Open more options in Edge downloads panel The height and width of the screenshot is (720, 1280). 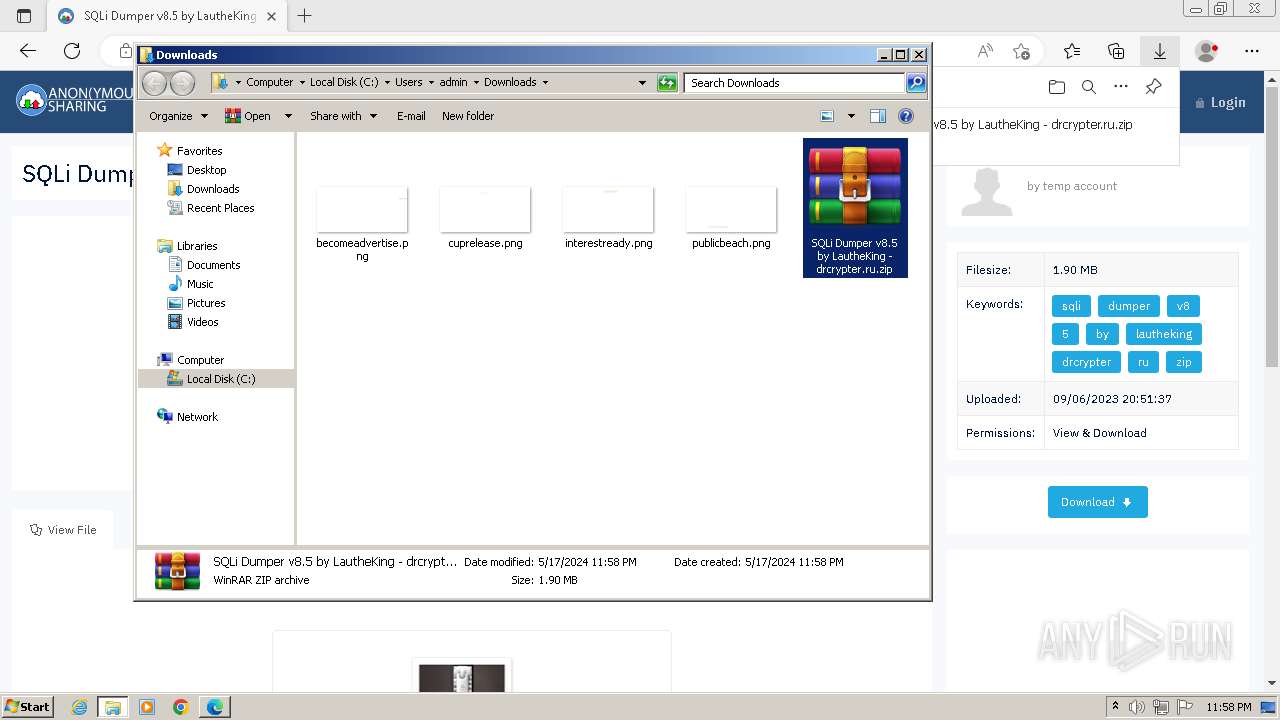click(x=1121, y=87)
